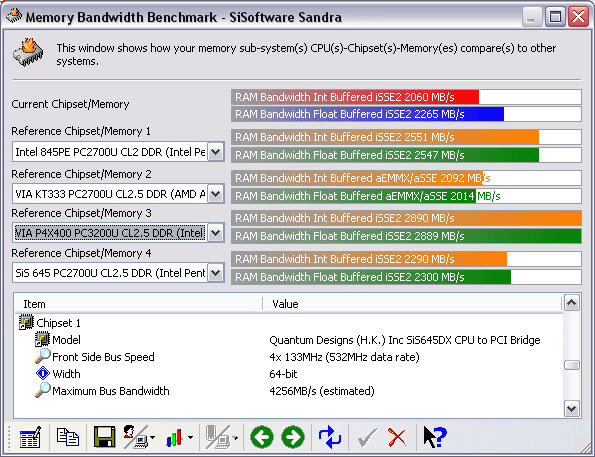
Task: Click the context help cursor icon
Action: pos(435,437)
